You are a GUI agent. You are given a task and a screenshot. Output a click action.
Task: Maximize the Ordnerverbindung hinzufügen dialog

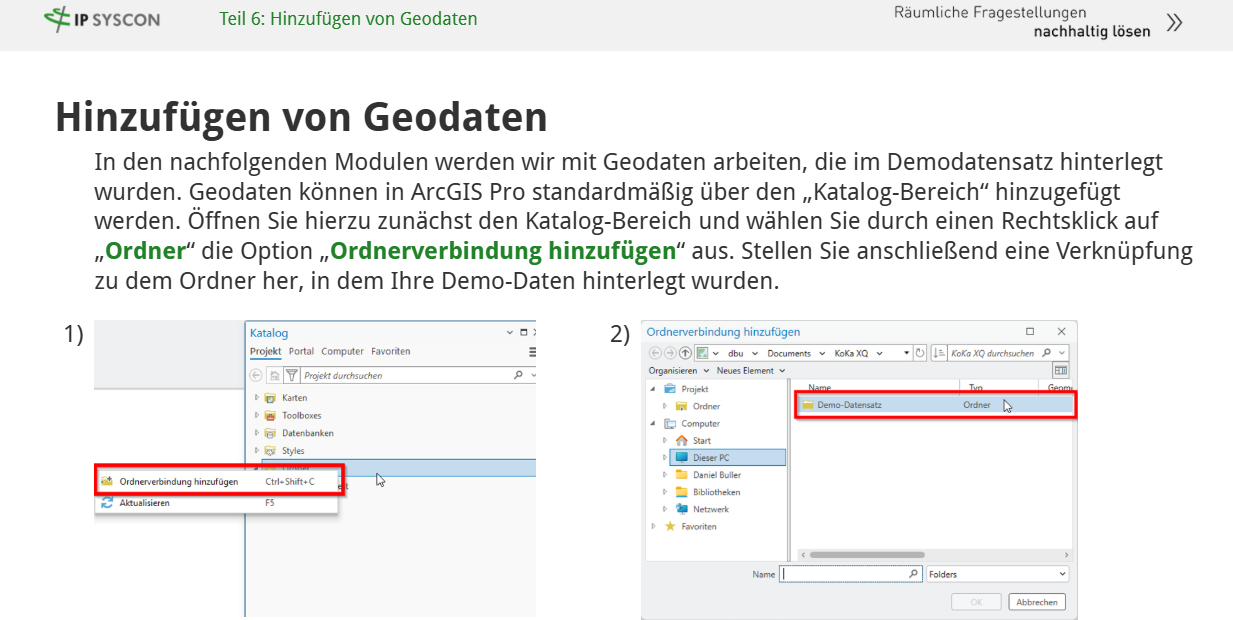(1030, 331)
